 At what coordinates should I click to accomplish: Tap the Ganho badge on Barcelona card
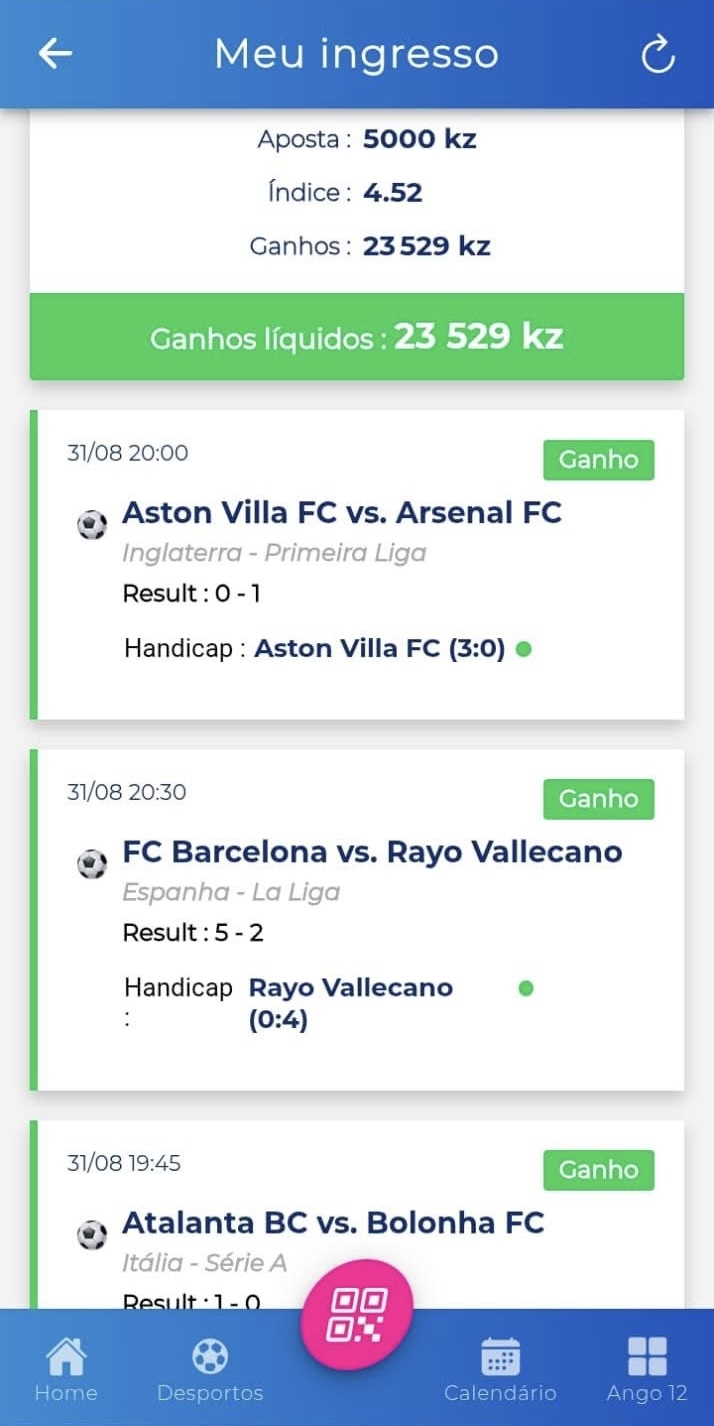pyautogui.click(x=599, y=799)
